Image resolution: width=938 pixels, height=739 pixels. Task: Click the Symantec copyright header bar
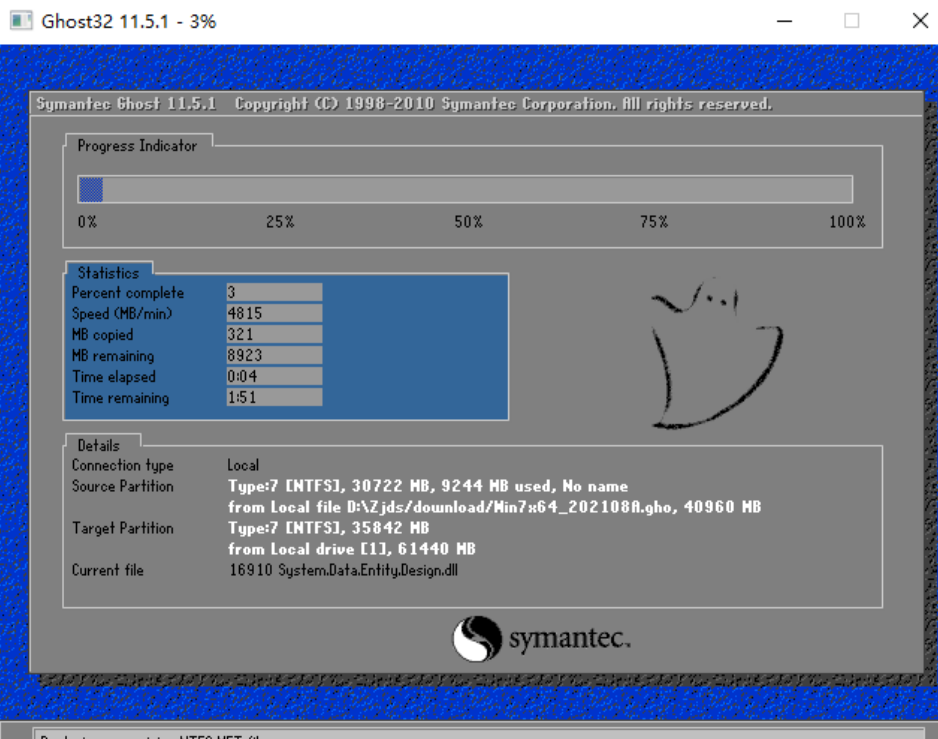[404, 104]
